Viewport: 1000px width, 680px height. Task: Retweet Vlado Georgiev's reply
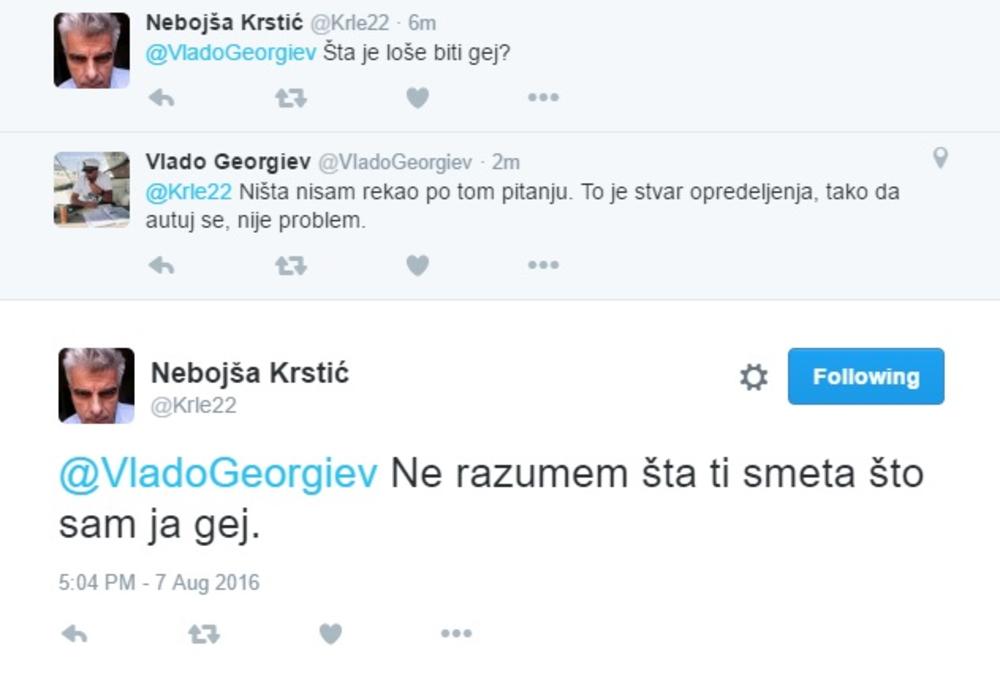tap(290, 265)
